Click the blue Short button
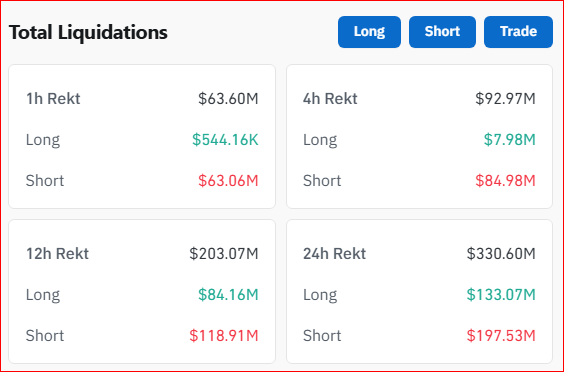The width and height of the screenshot is (564, 372). 442,32
